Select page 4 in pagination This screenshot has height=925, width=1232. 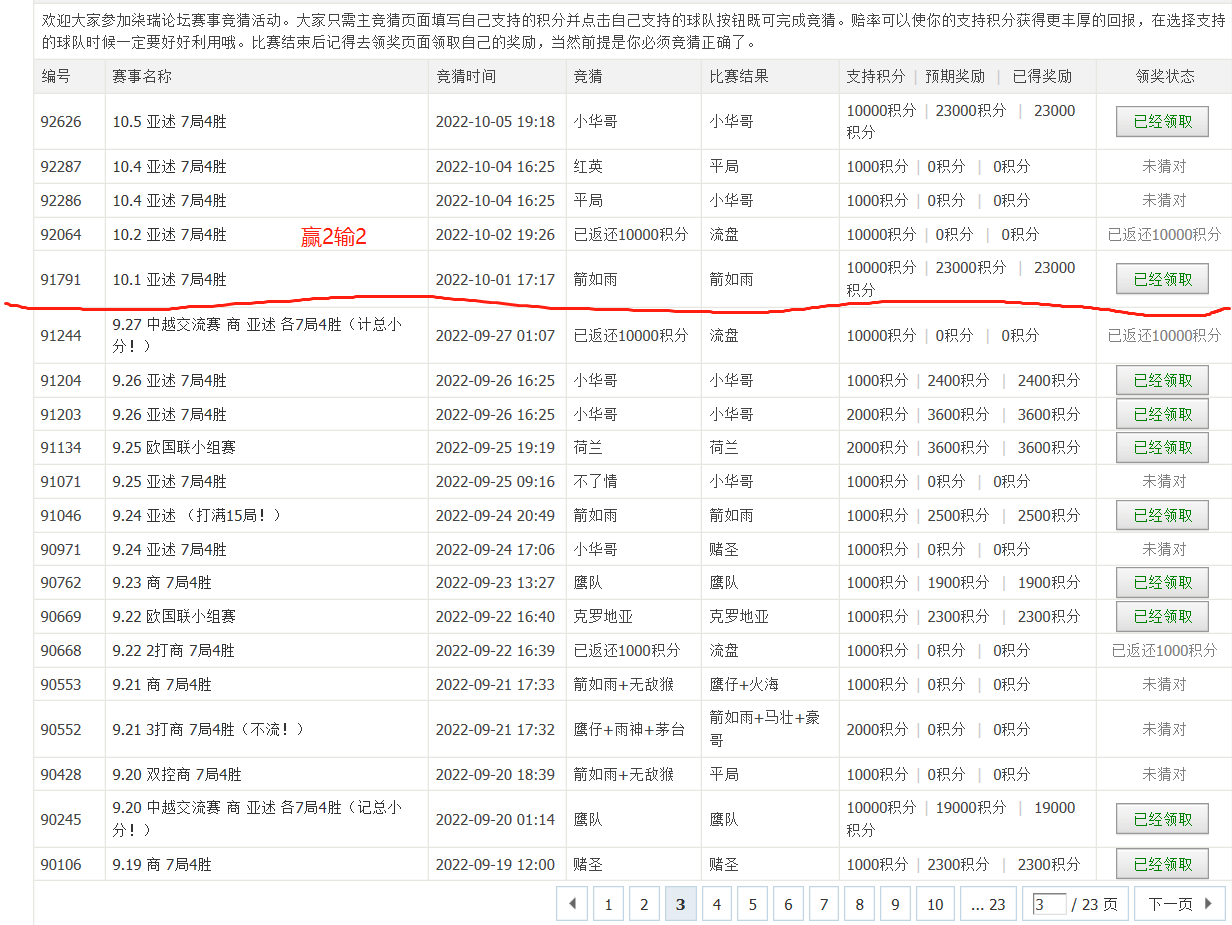click(716, 904)
